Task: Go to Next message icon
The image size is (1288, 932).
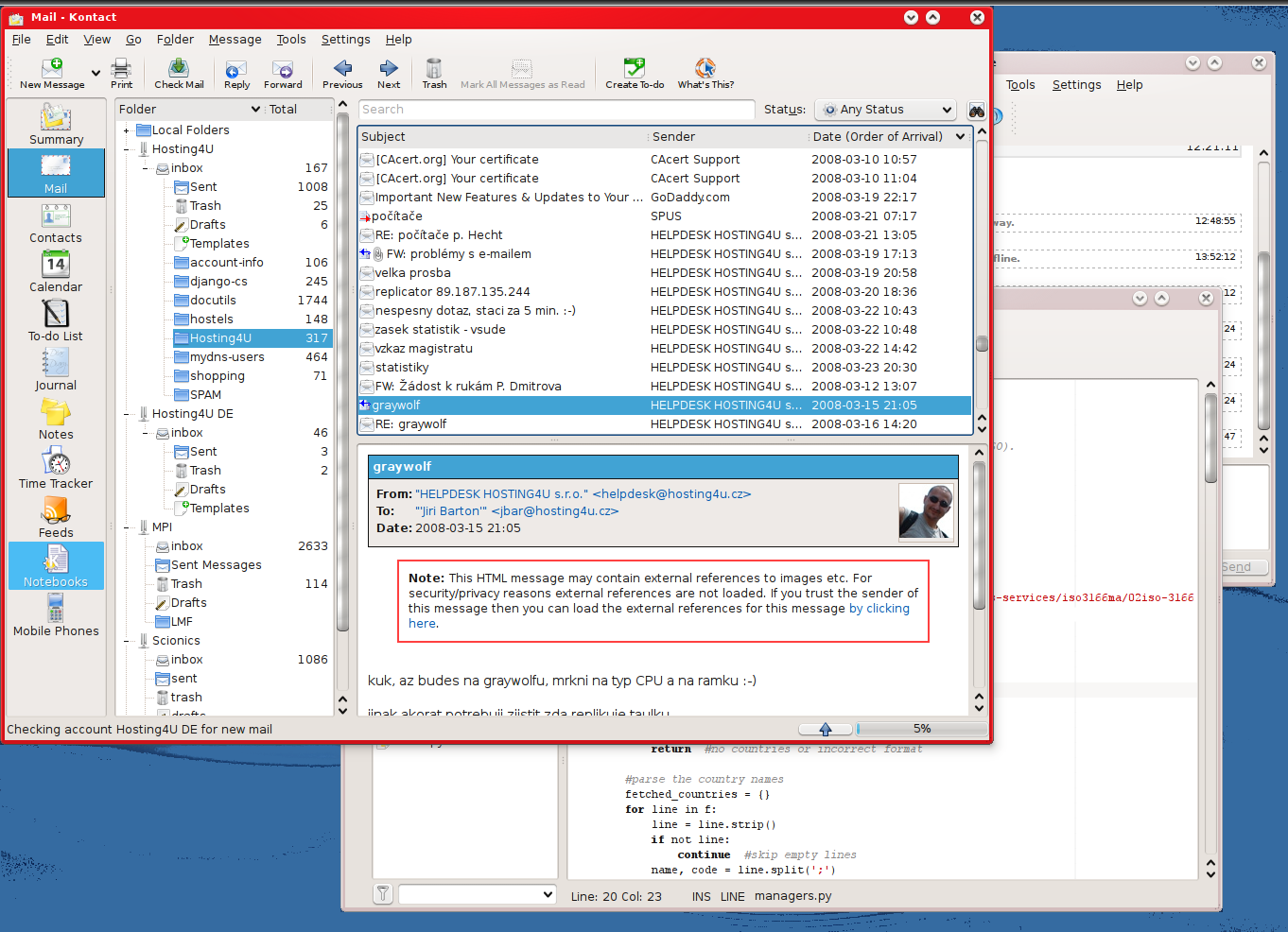Action: coord(389,68)
